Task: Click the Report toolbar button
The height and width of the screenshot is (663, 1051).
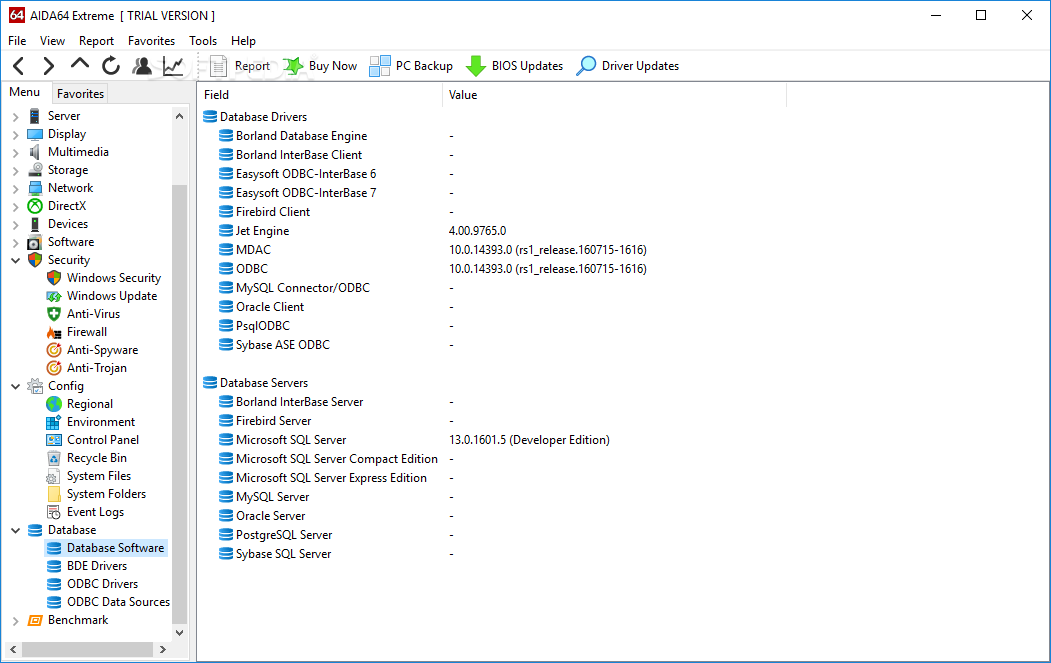Action: [x=240, y=66]
